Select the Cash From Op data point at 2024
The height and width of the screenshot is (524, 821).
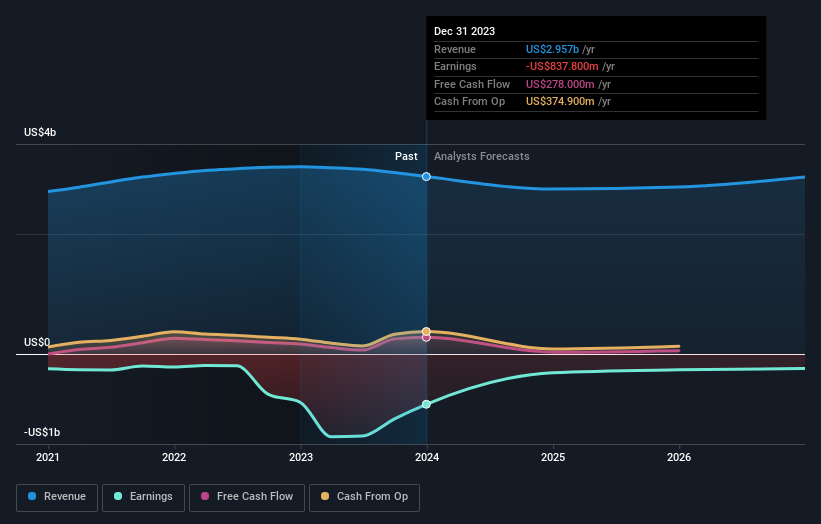click(426, 331)
